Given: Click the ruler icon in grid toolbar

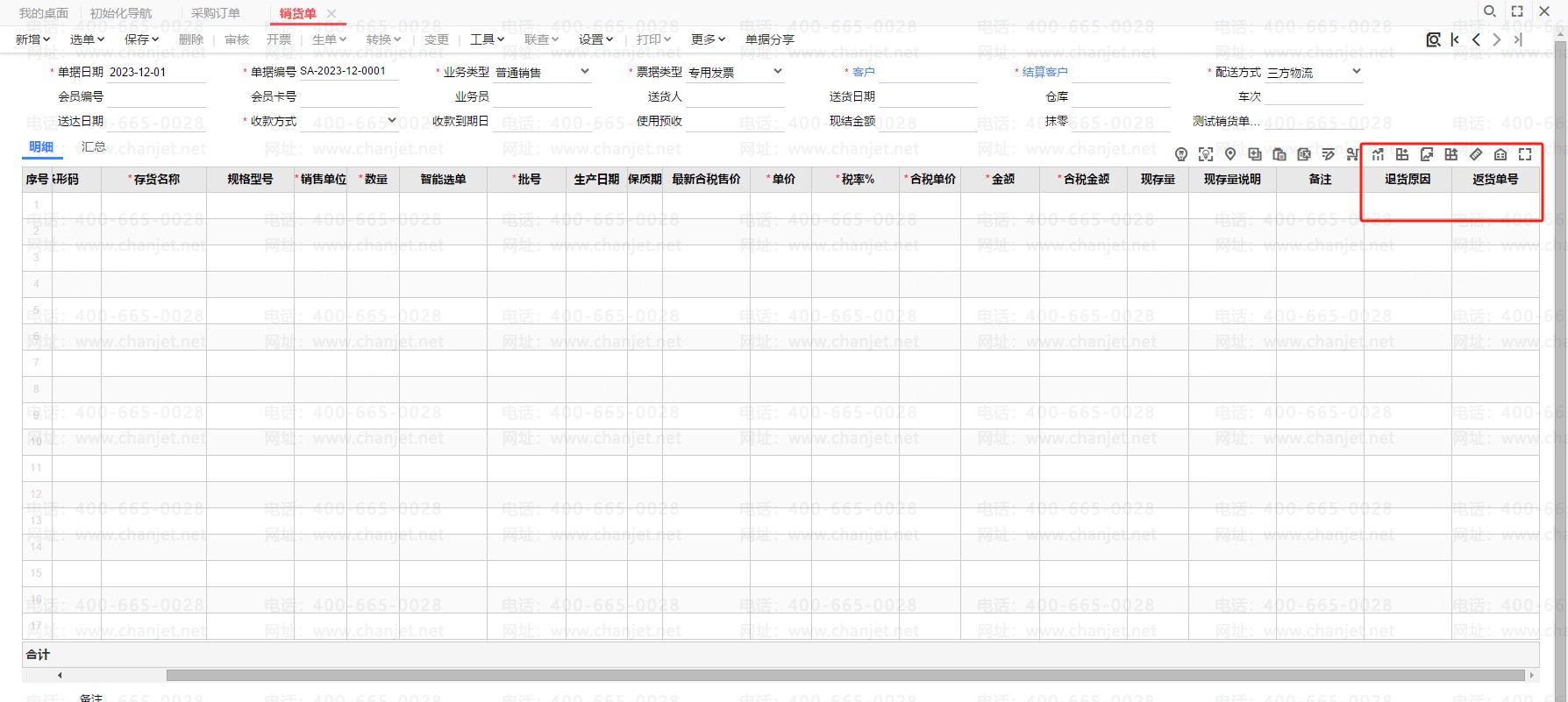Looking at the screenshot, I should pos(1476,154).
